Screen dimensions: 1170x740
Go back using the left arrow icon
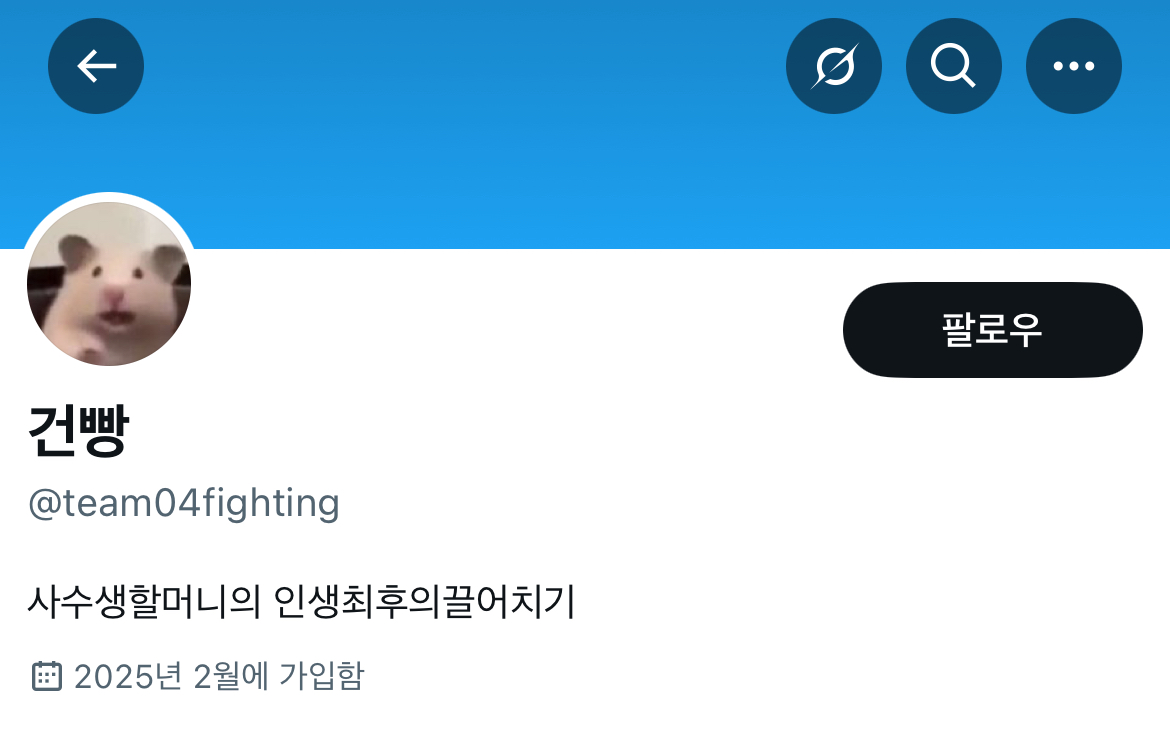point(96,66)
